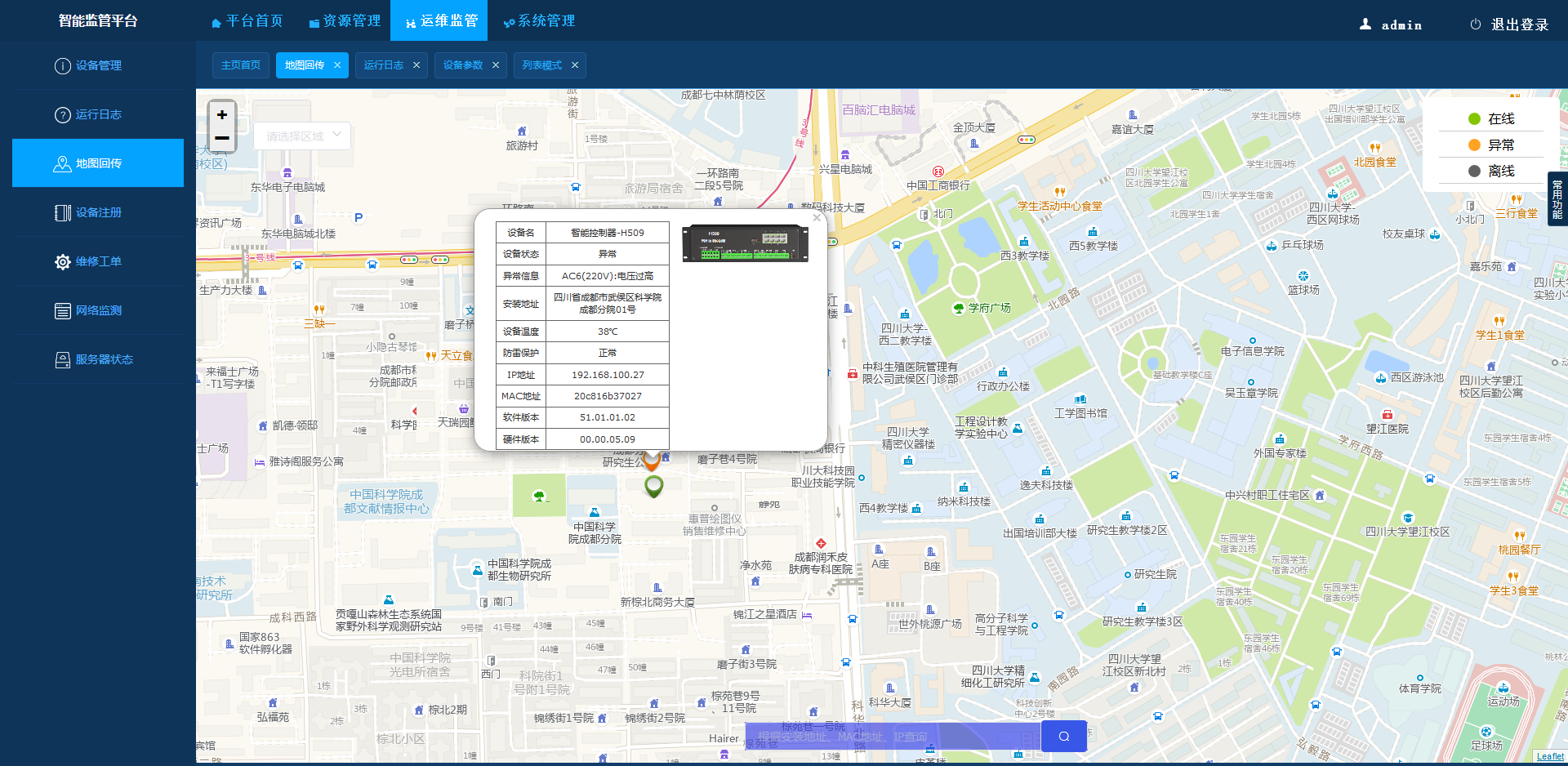Click the address search input field
1568x766 pixels.
(892, 736)
